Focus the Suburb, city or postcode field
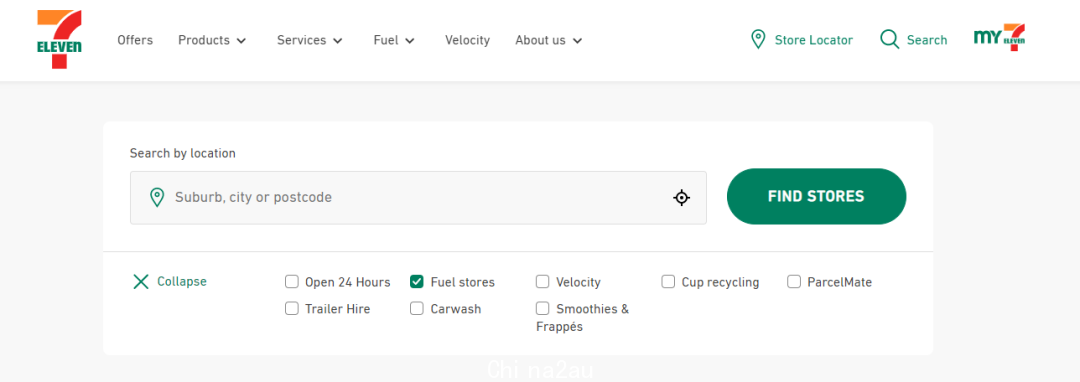Image resolution: width=1080 pixels, height=382 pixels. click(x=418, y=198)
